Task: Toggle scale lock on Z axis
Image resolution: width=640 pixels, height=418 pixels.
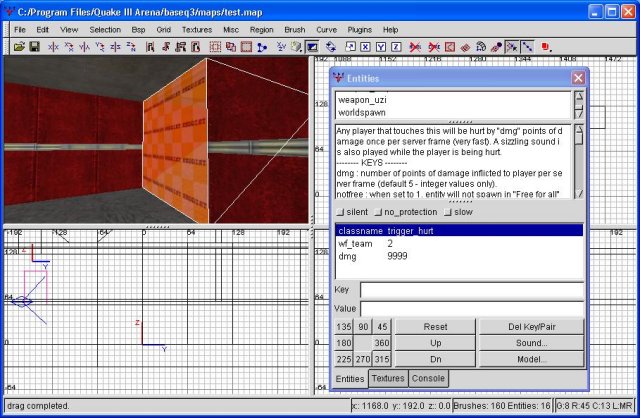Action: pos(396,47)
